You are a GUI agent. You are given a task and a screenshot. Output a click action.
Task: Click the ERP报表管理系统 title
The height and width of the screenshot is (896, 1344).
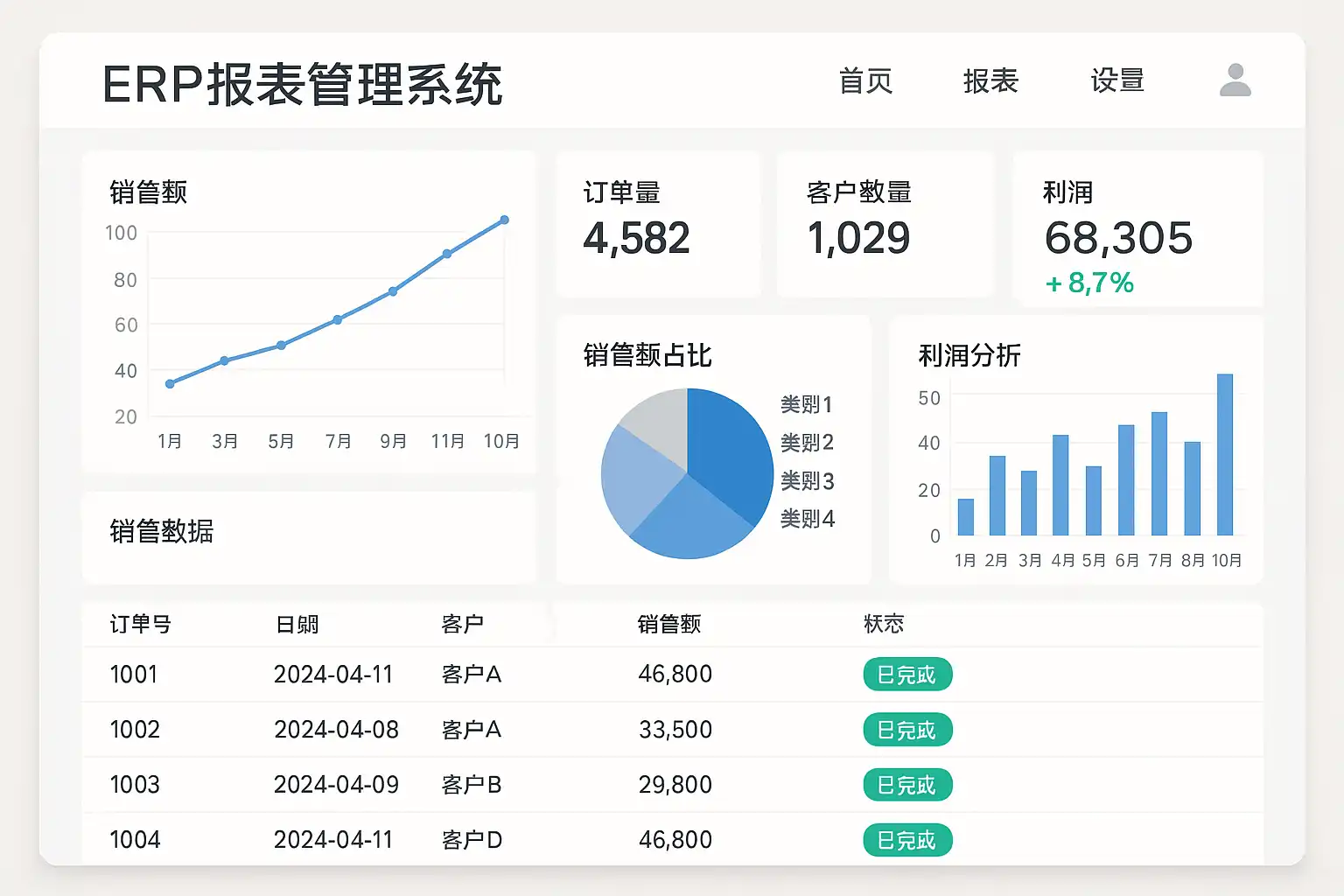tap(303, 85)
